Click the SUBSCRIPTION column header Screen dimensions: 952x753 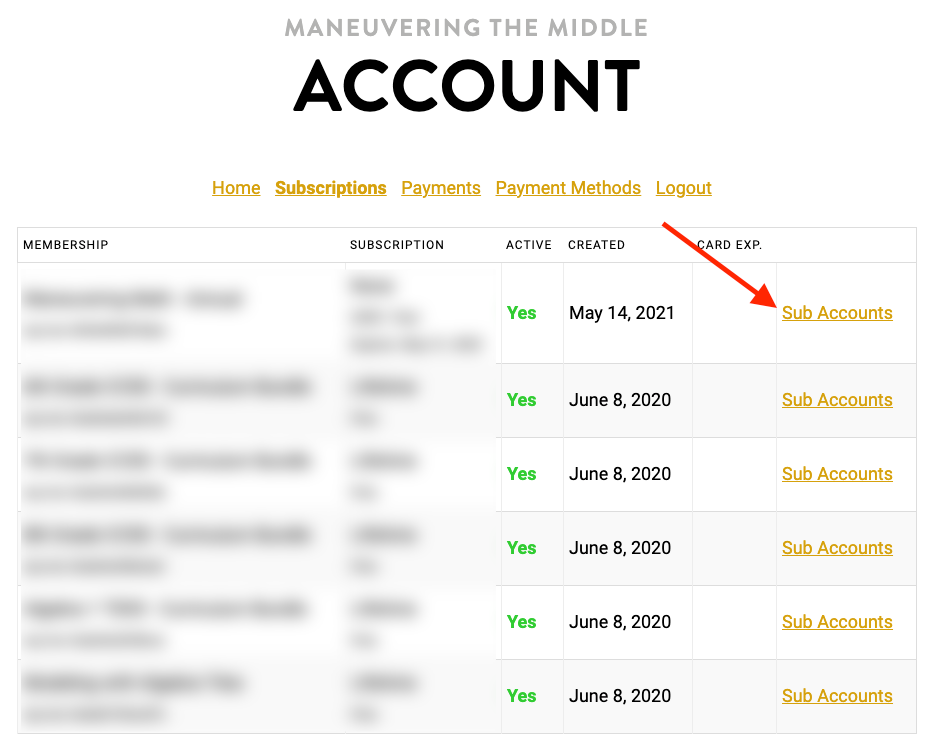(397, 245)
